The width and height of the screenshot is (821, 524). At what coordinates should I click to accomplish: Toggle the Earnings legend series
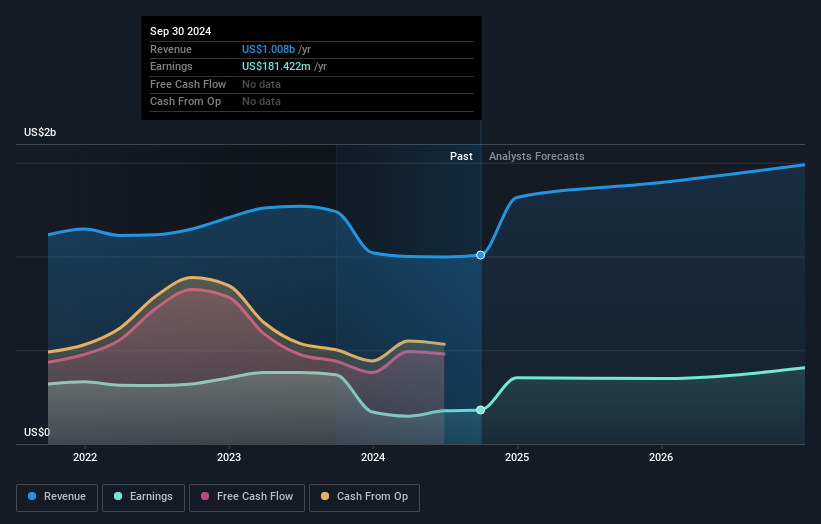(x=143, y=497)
